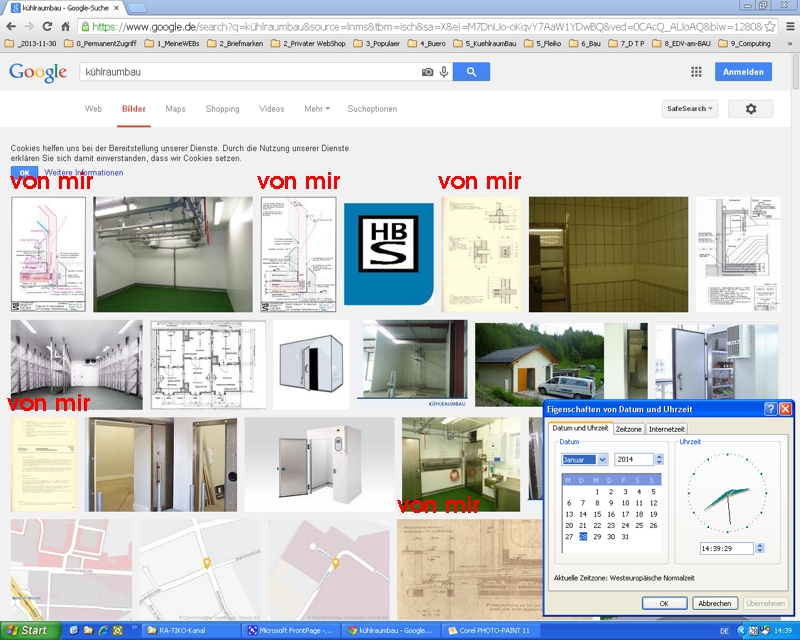Open settings via the gear icon
Screen dimensions: 800x640
tap(750, 109)
